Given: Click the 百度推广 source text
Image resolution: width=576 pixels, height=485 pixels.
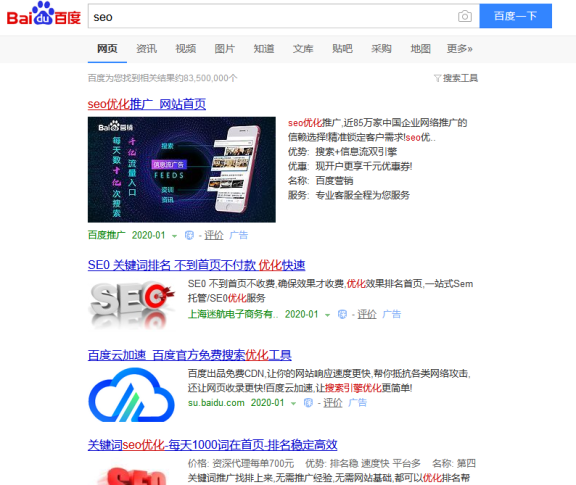Looking at the screenshot, I should (107, 235).
